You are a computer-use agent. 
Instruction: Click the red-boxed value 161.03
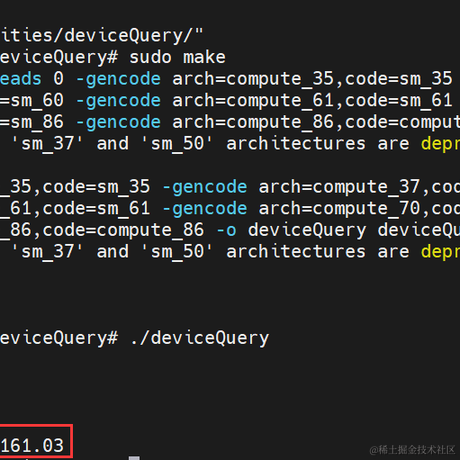[32, 446]
